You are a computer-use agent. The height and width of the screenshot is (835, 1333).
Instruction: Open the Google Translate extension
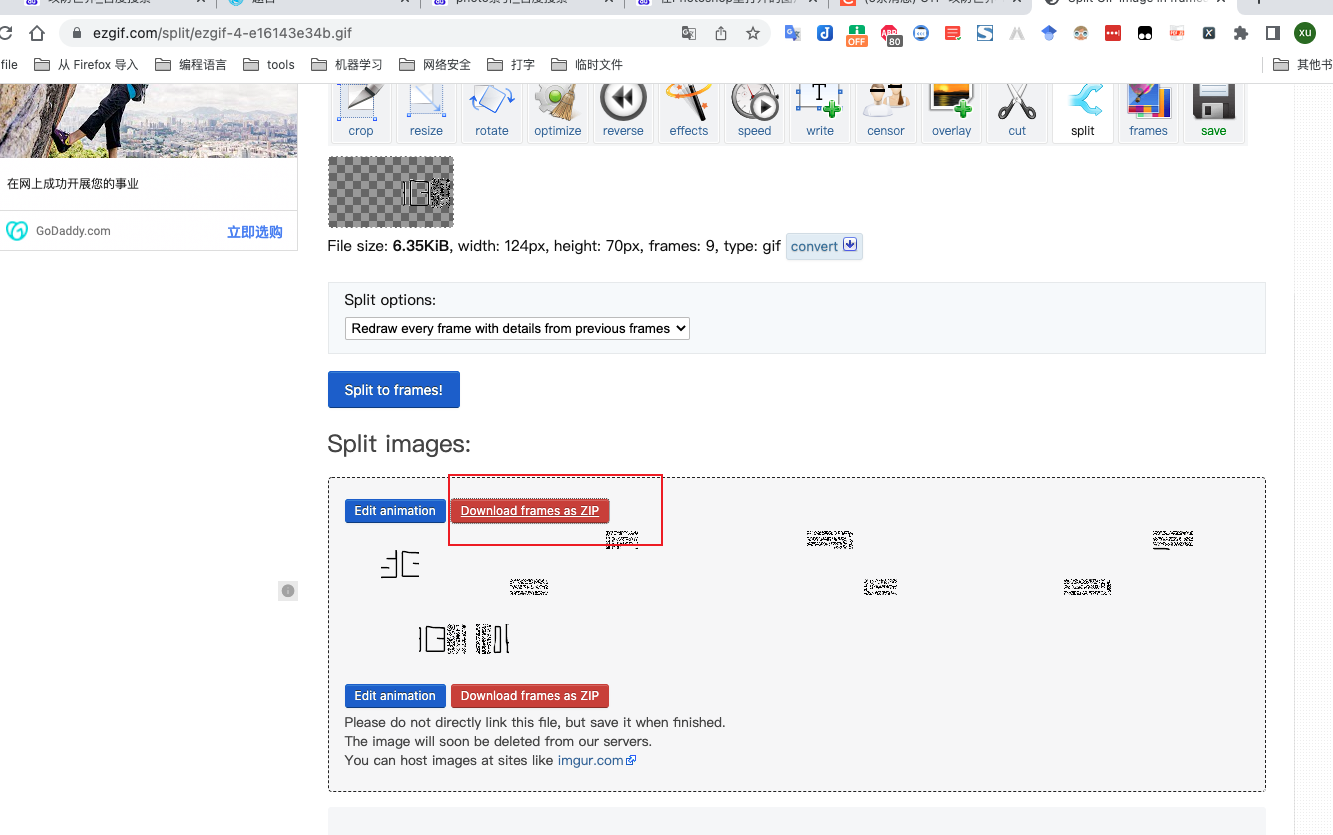click(792, 33)
